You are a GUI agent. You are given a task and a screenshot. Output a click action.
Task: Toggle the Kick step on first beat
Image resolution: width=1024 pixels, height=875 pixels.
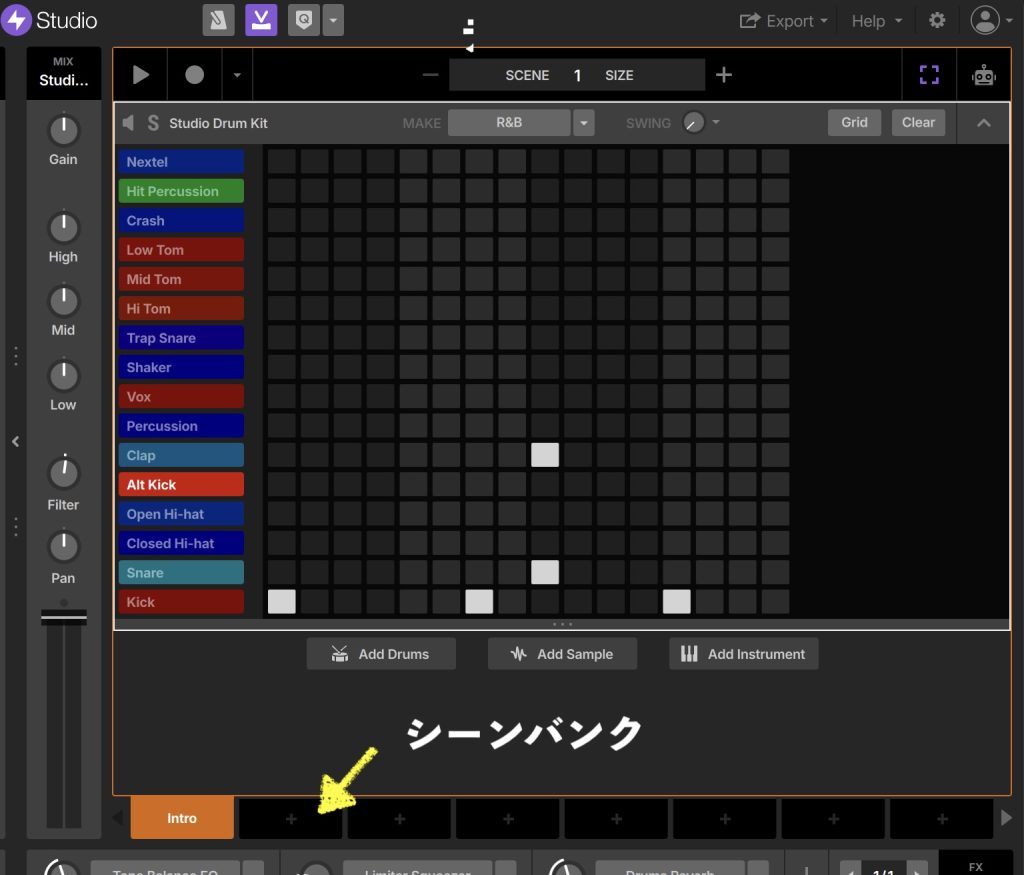(x=282, y=601)
